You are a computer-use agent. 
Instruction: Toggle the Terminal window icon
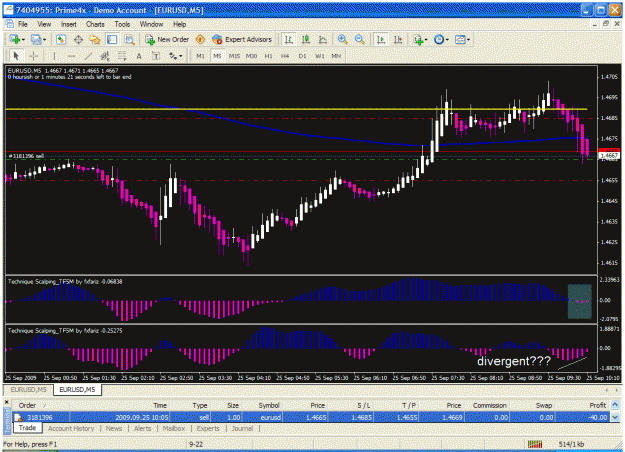tap(112, 39)
